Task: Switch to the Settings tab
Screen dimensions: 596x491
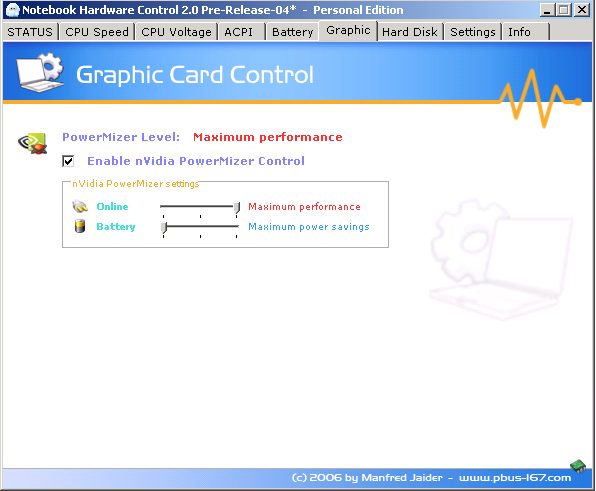Action: click(x=473, y=32)
